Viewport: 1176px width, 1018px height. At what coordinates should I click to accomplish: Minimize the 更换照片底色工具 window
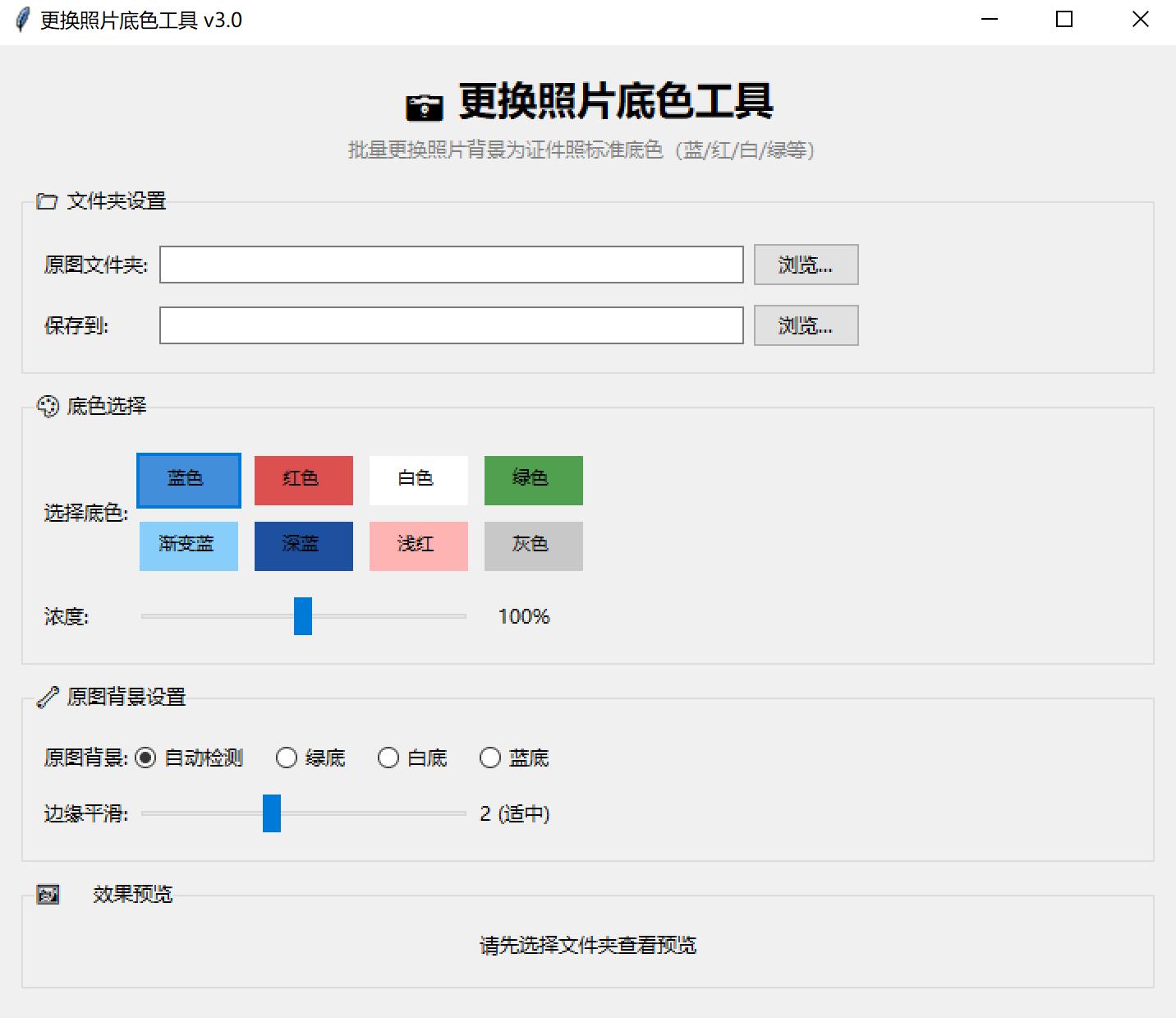click(x=990, y=20)
